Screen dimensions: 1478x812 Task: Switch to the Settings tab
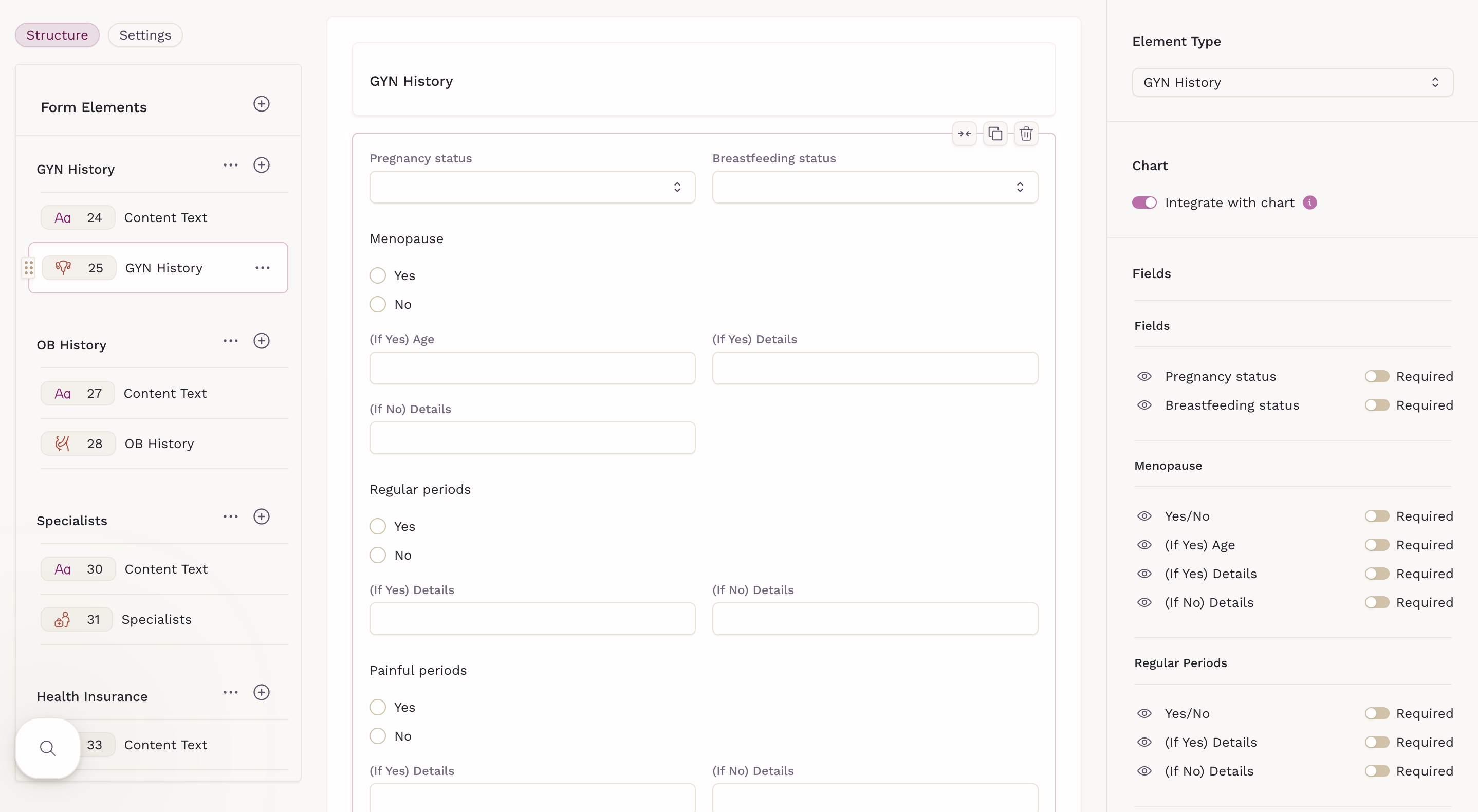(x=144, y=35)
